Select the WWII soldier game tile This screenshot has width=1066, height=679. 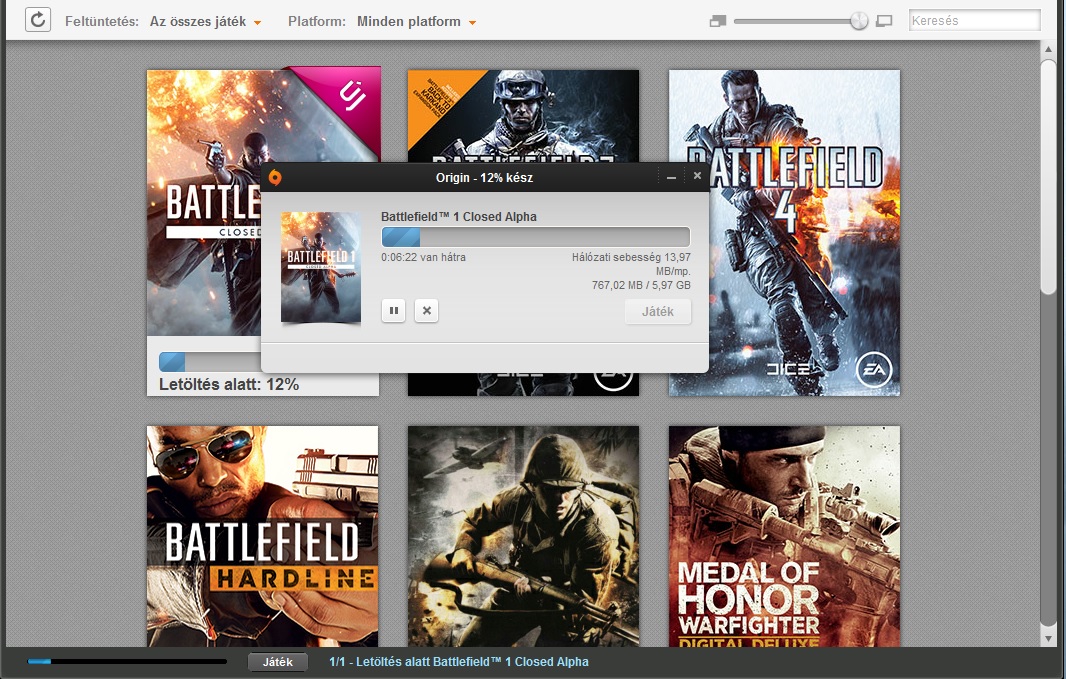[523, 536]
